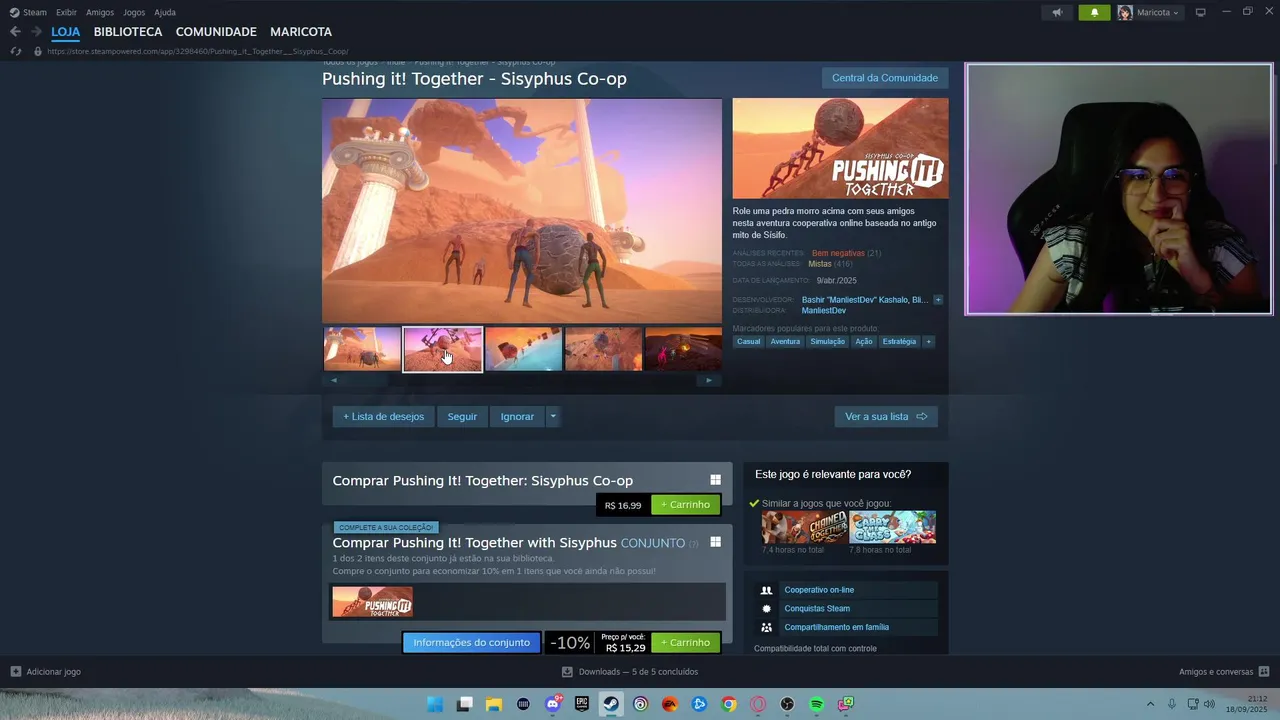Open the Jogos menu
The image size is (1280, 720).
pos(134,12)
